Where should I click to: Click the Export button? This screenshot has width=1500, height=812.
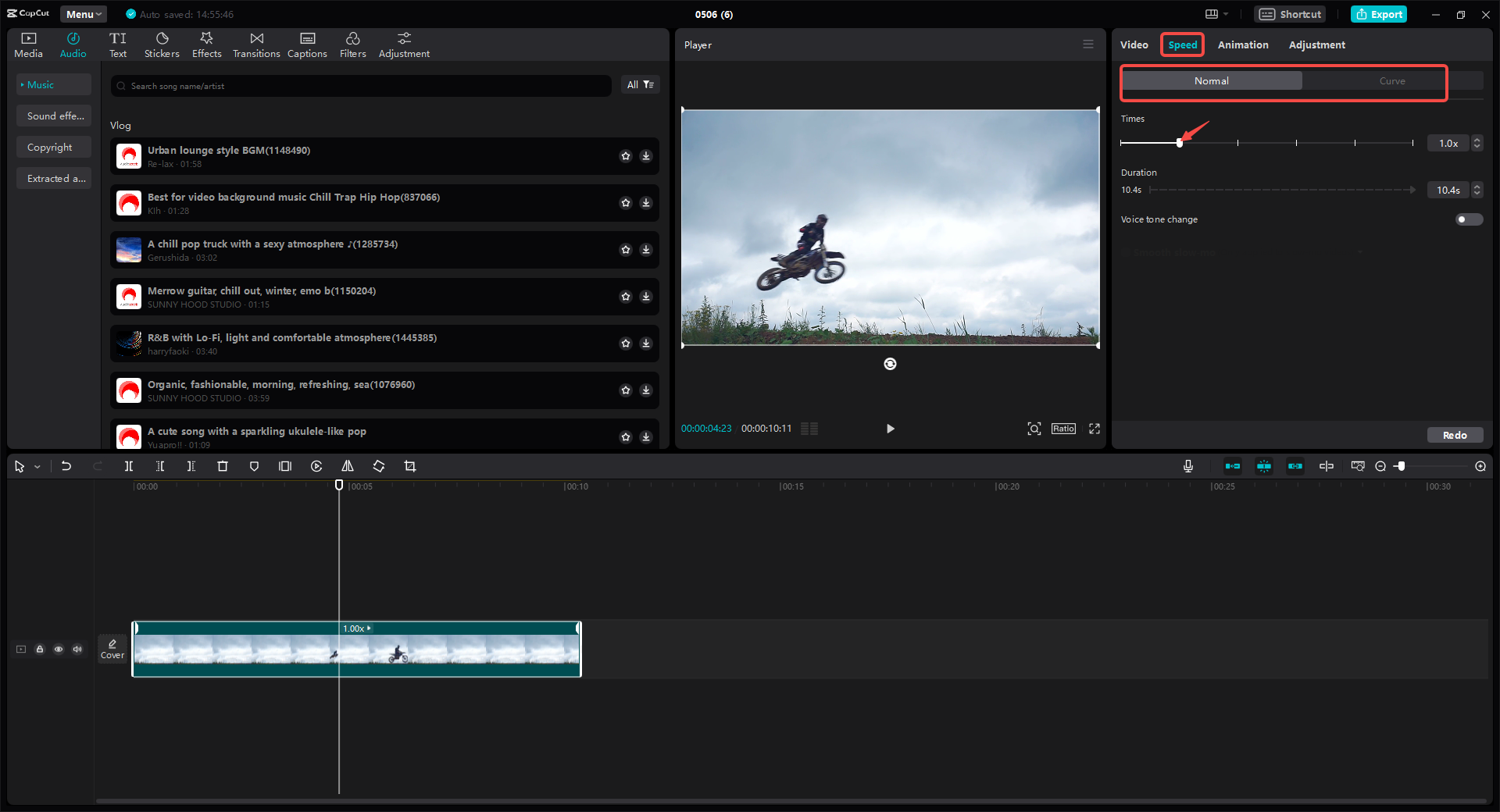pyautogui.click(x=1379, y=13)
